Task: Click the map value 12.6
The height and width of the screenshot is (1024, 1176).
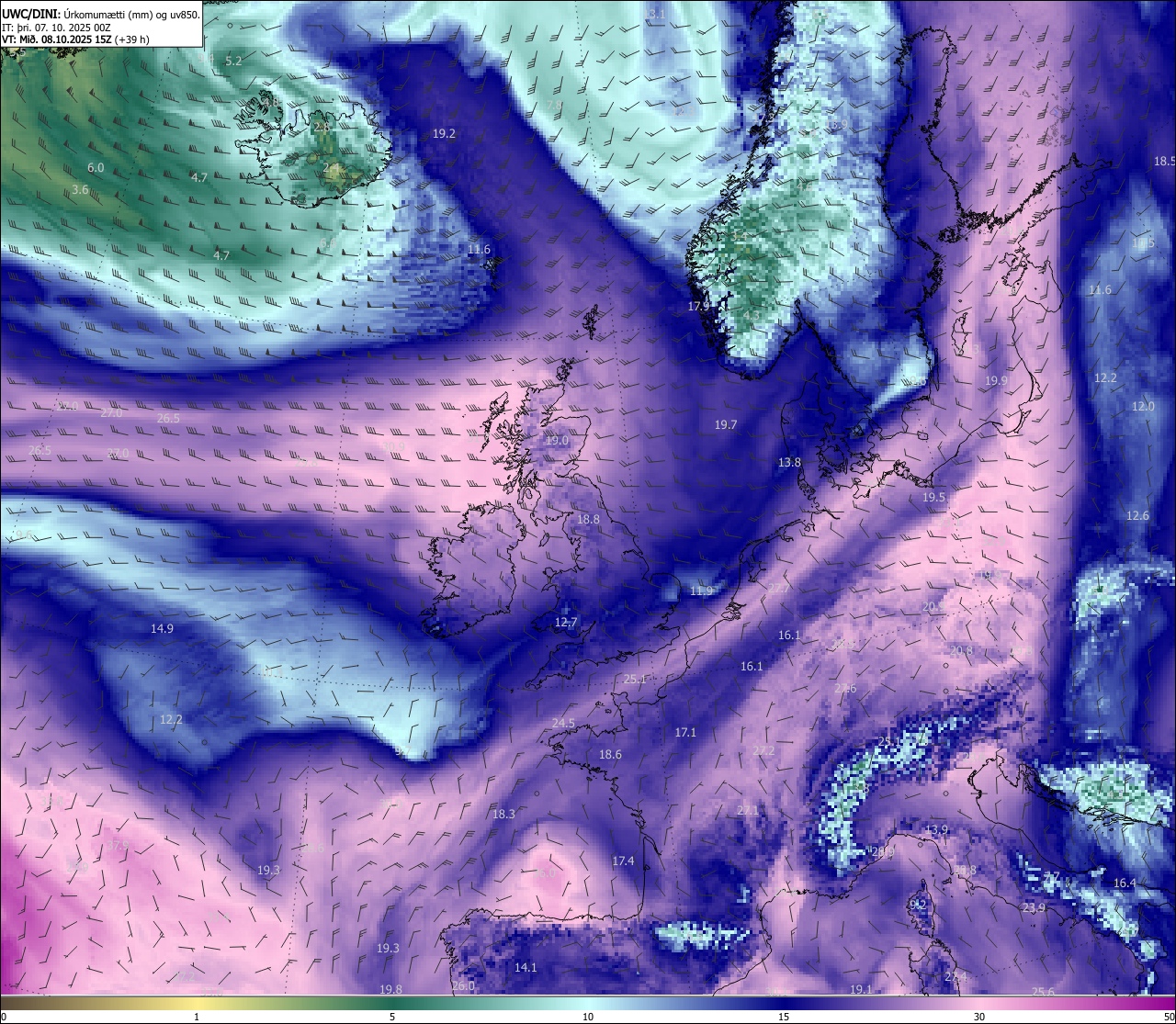Action: [1137, 515]
